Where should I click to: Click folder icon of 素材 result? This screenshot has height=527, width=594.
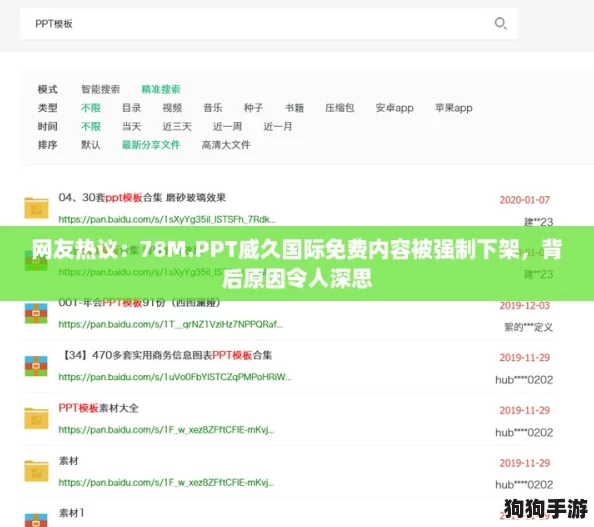tap(36, 471)
